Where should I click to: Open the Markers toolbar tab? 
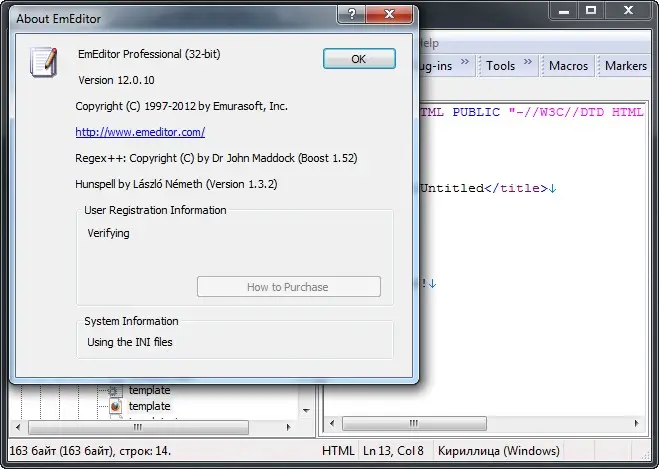click(625, 66)
